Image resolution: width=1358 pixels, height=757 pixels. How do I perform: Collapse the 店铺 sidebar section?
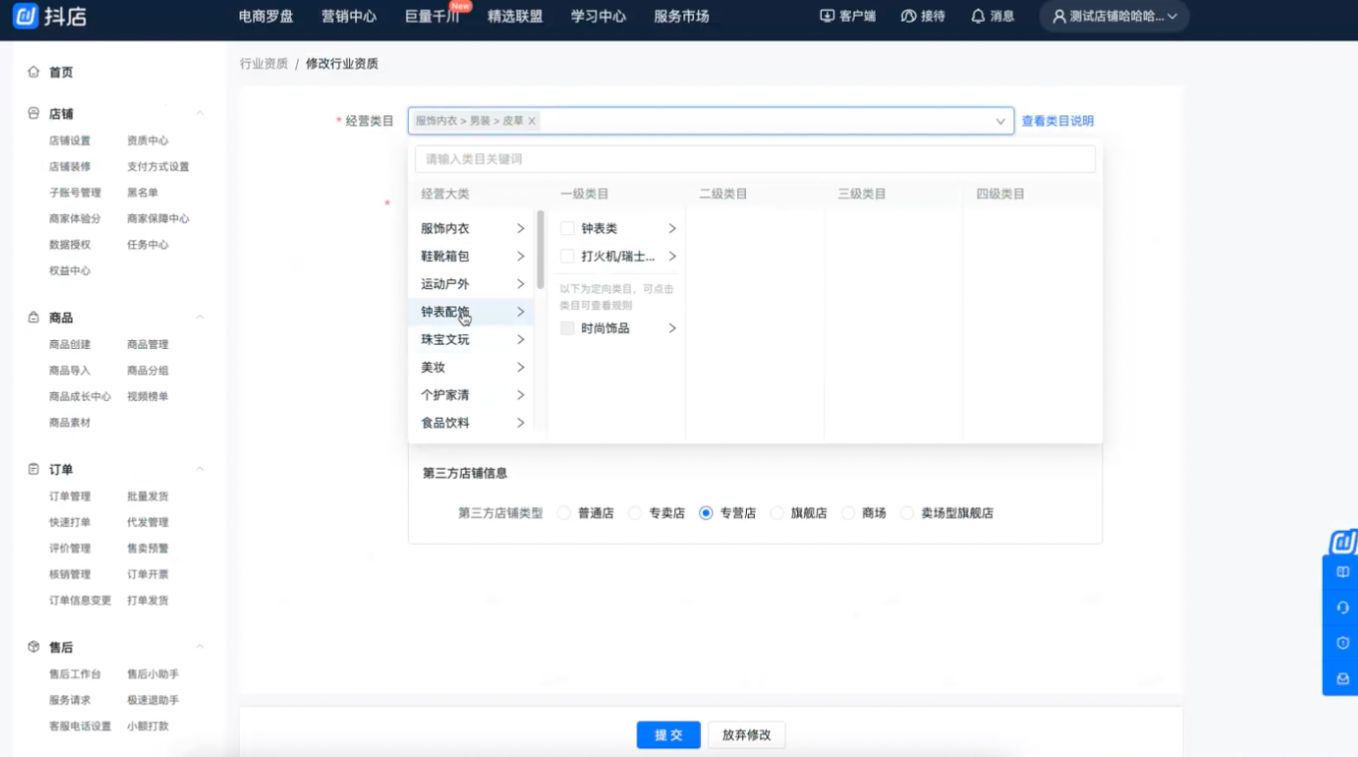[200, 114]
